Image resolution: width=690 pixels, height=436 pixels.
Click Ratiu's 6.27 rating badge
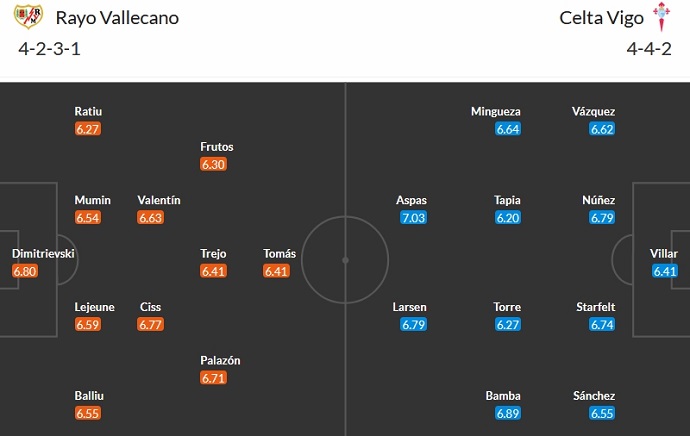click(88, 128)
